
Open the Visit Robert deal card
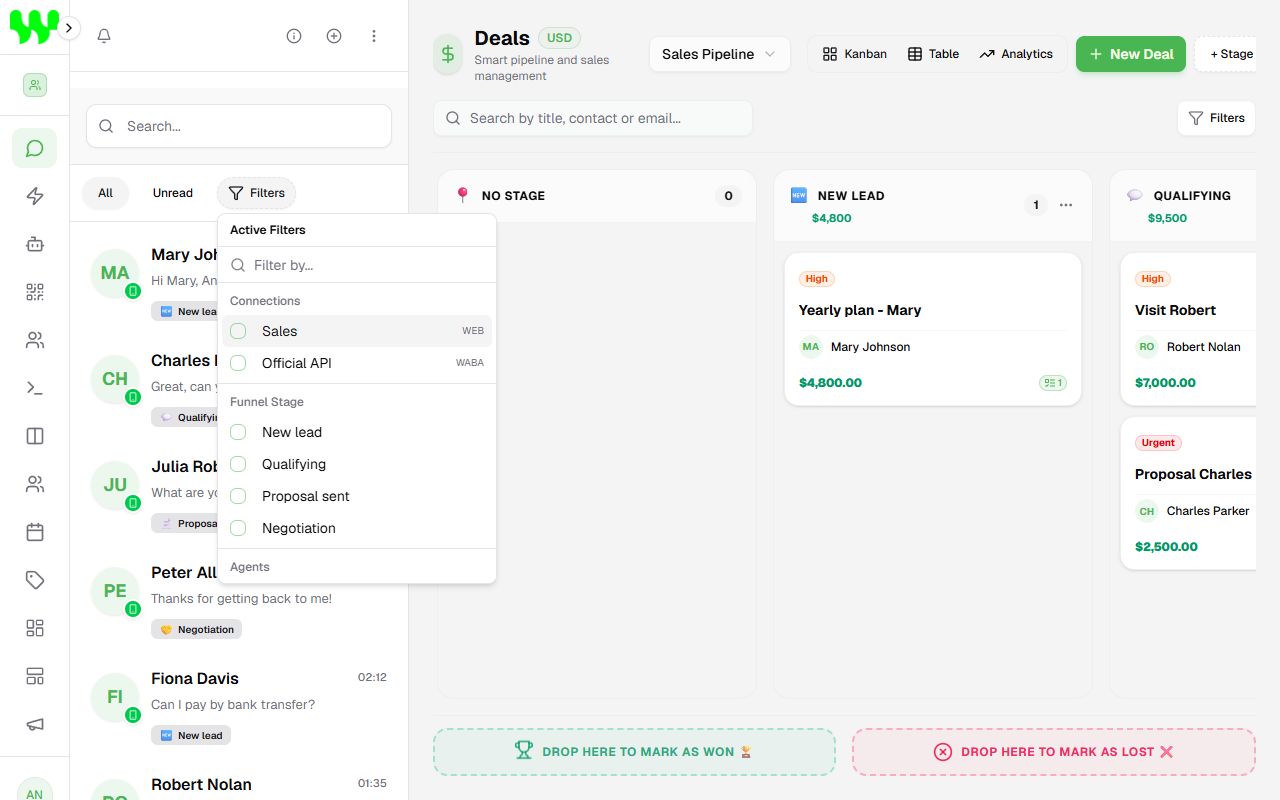[x=1188, y=329]
